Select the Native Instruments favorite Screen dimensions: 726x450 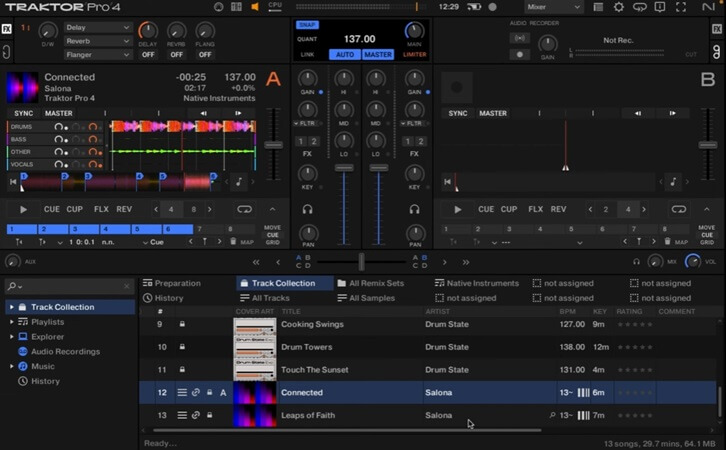coord(477,283)
